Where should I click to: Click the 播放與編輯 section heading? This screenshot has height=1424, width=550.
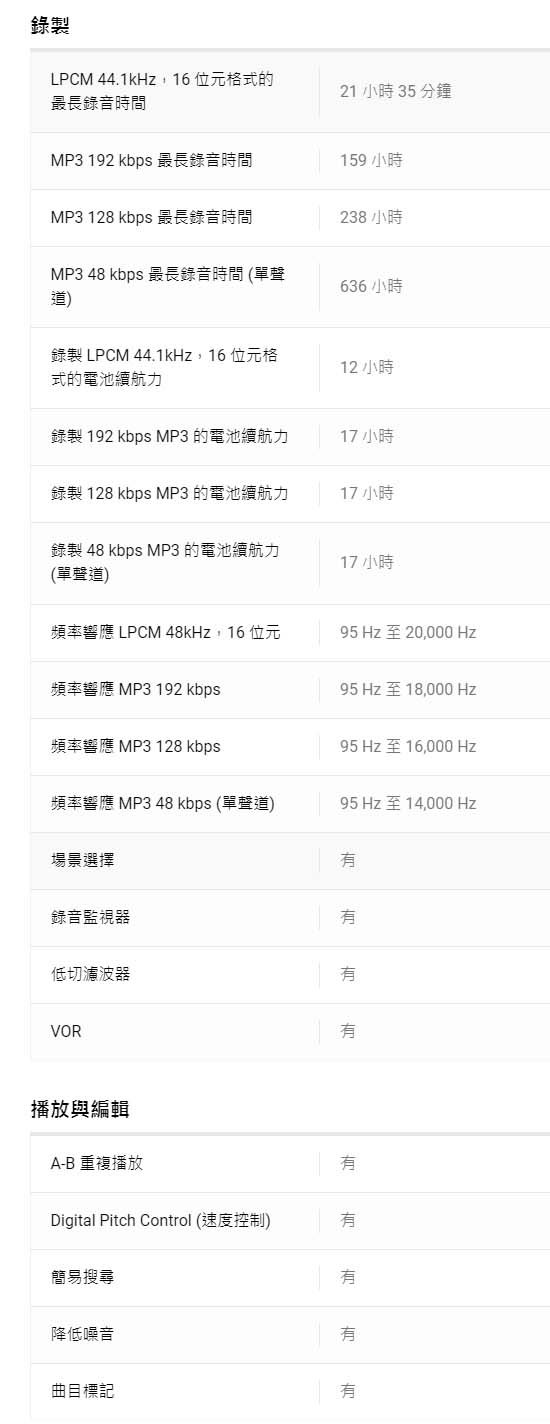pyautogui.click(x=80, y=1109)
